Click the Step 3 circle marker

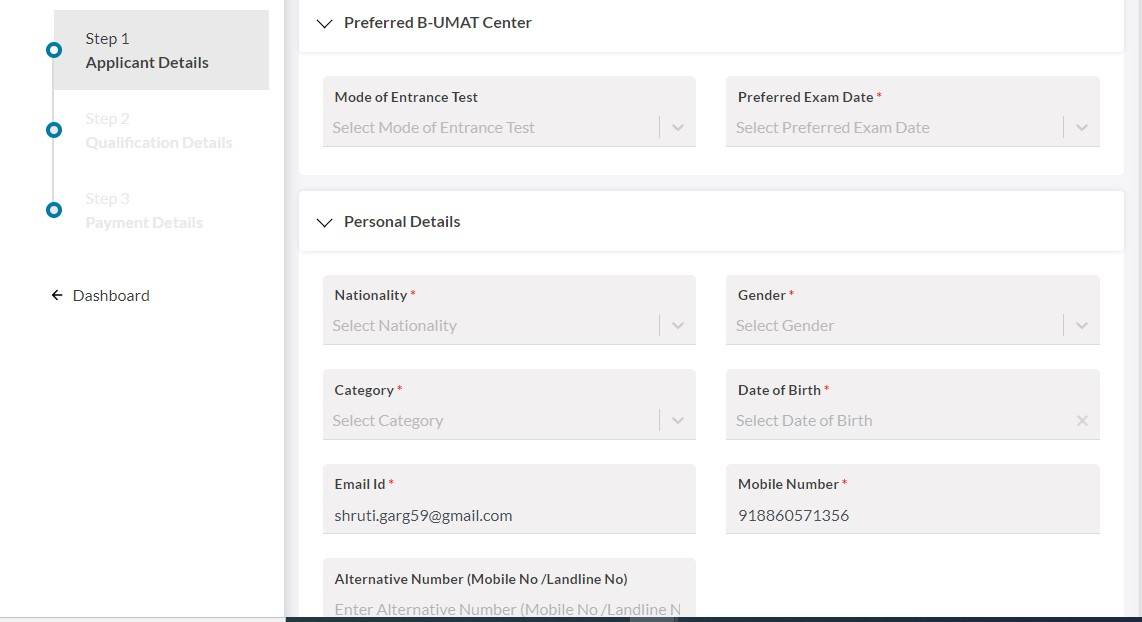[54, 210]
